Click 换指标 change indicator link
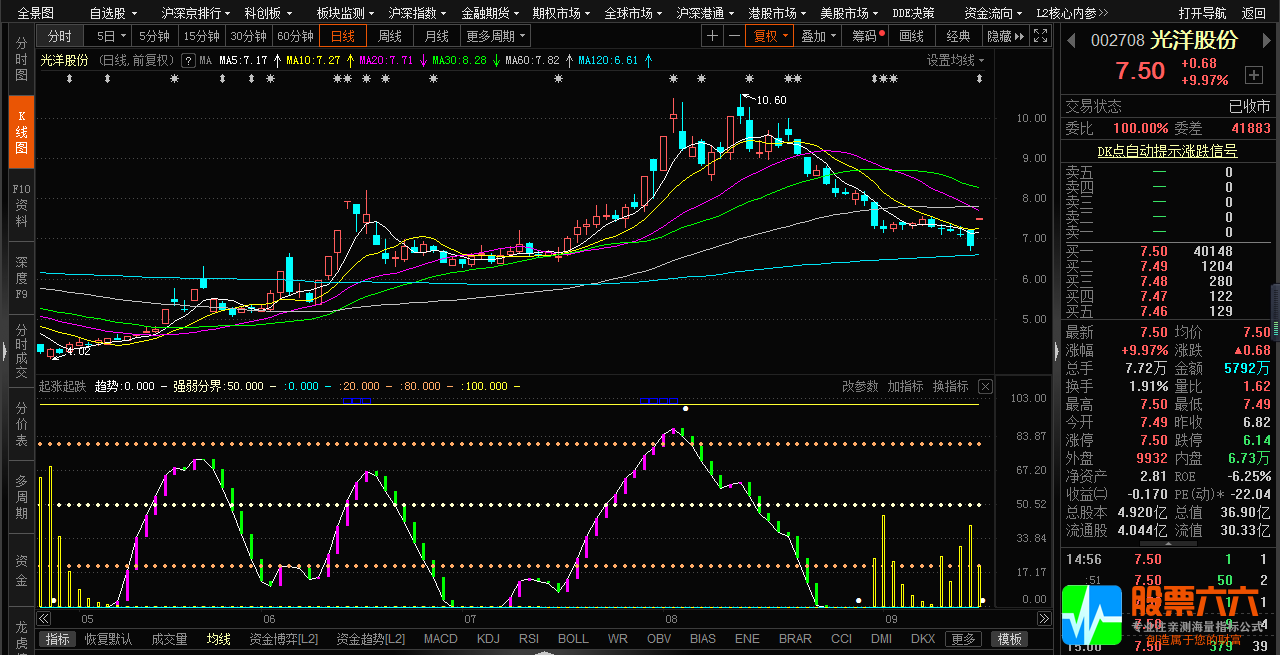Viewport: 1280px width, 655px height. [x=950, y=386]
